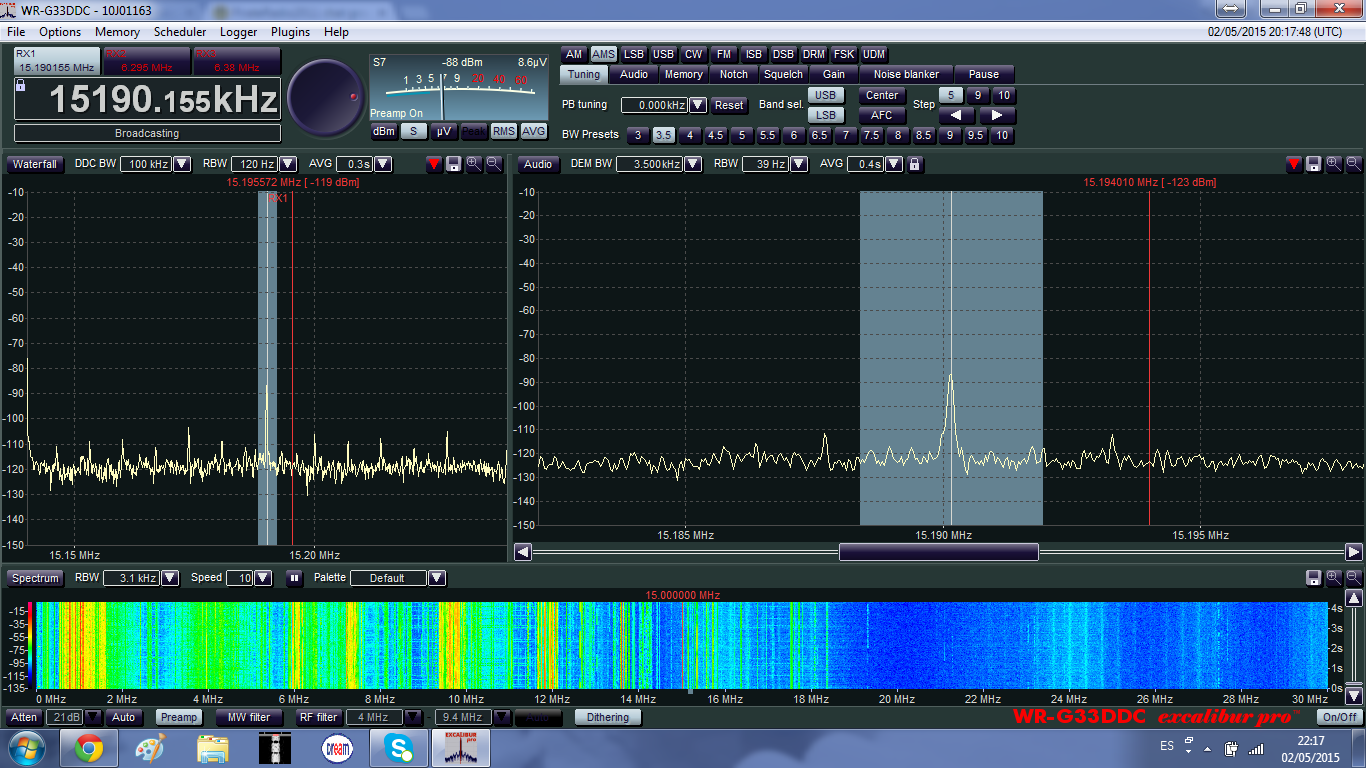Click the red marker triangle in DDC panel

pyautogui.click(x=433, y=164)
